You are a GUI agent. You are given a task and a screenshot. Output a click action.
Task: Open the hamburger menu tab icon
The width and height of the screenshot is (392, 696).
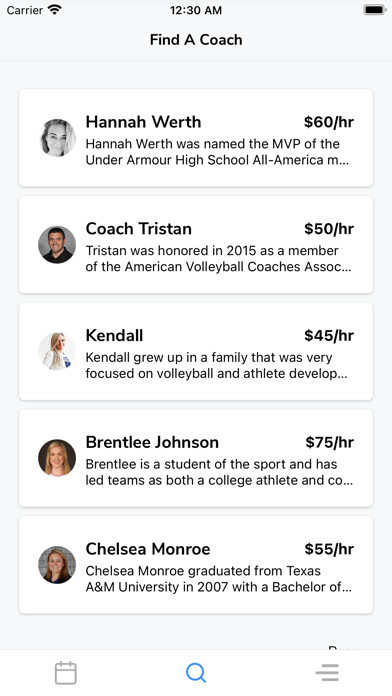(327, 673)
